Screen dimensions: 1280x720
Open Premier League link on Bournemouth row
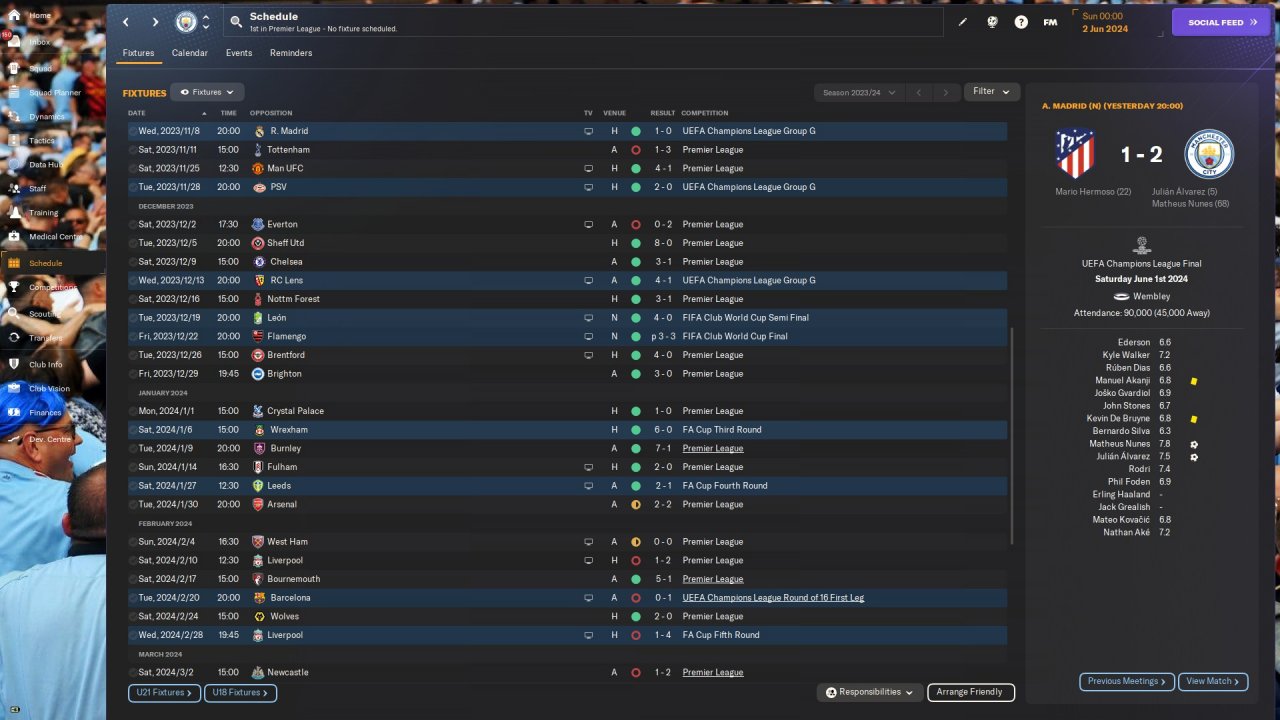[713, 579]
